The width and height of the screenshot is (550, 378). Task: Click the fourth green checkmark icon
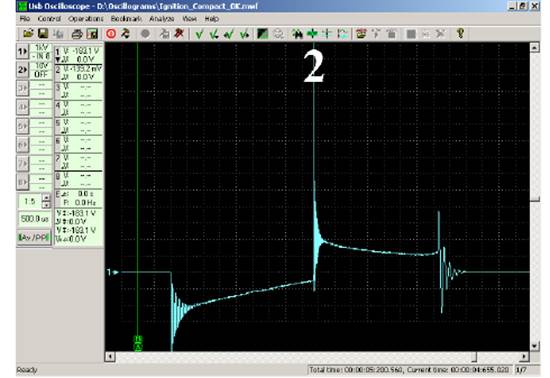pyautogui.click(x=244, y=34)
